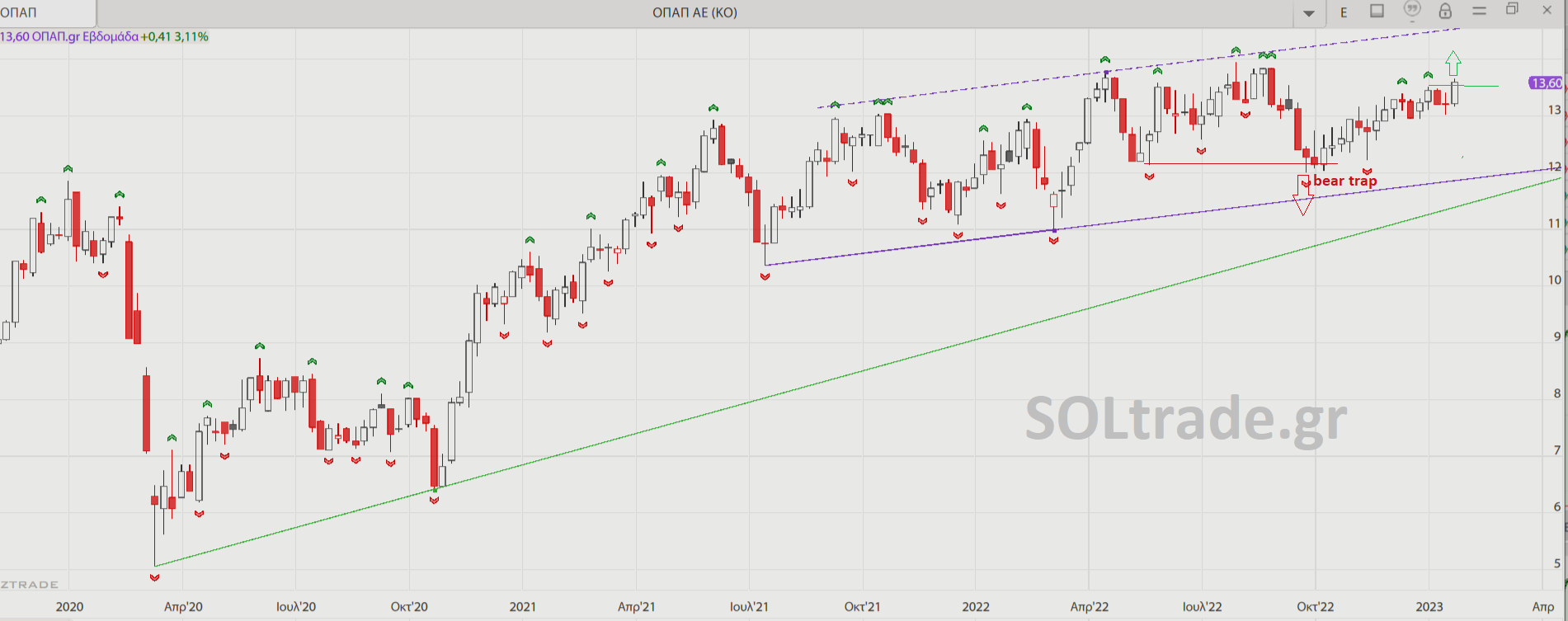1568x621 pixels.
Task: Close the chart window
Action: pyautogui.click(x=1547, y=10)
